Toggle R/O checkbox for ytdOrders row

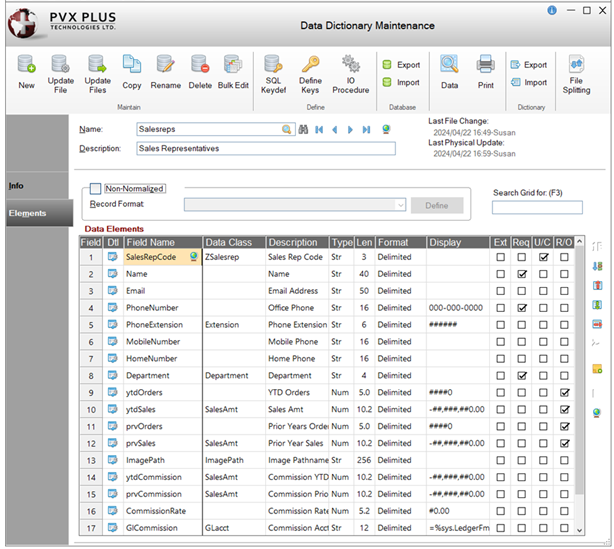[x=566, y=393]
